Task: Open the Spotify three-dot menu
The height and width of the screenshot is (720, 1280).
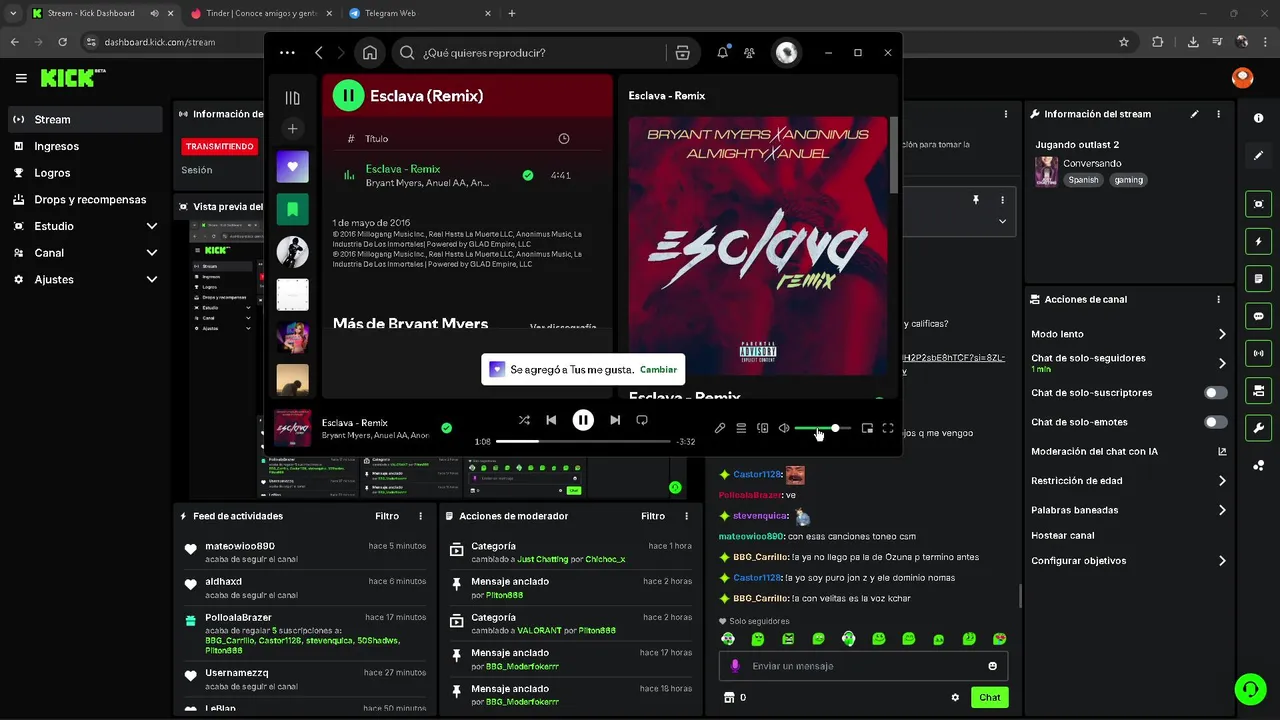Action: coord(287,53)
